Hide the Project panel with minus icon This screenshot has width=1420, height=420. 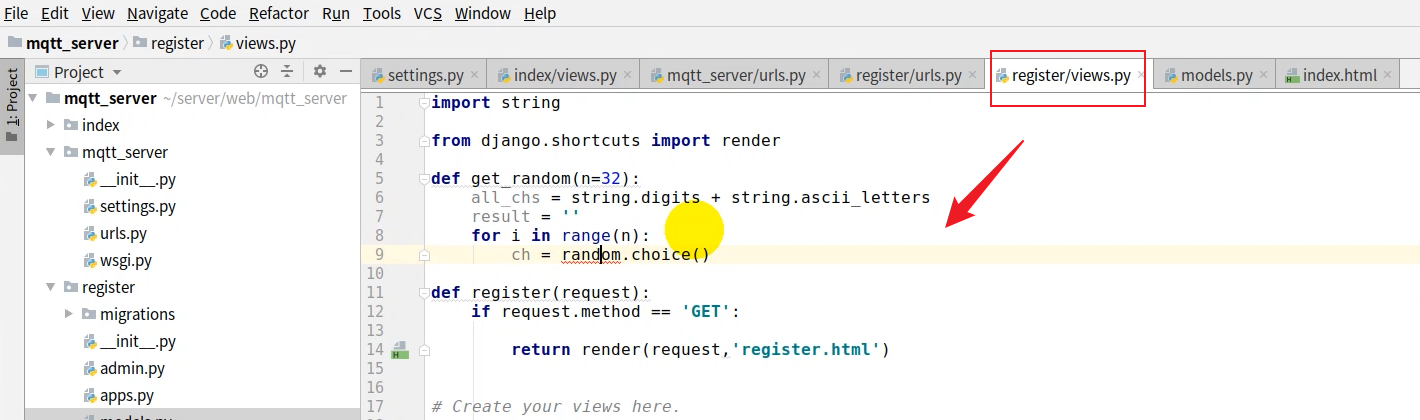click(346, 71)
